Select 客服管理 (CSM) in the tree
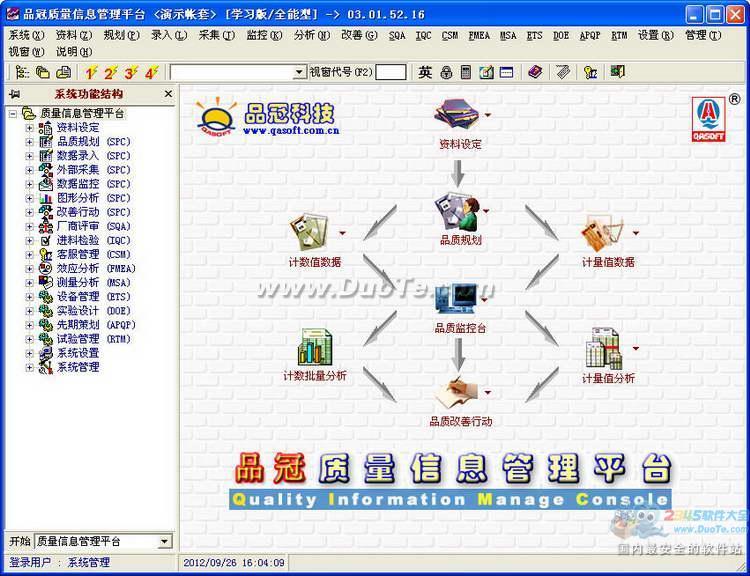The image size is (750, 576). coord(93,255)
